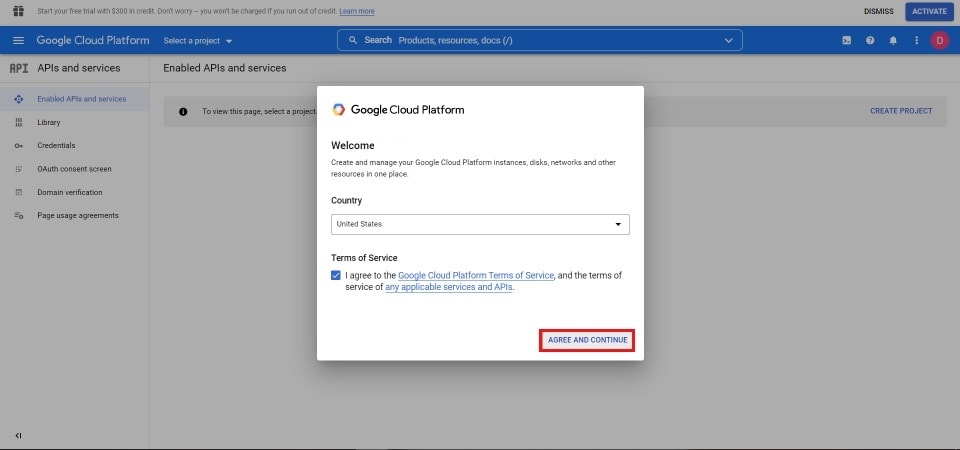Click the API logo icon in sidebar
Viewport: 960px width, 450px height.
pos(19,68)
